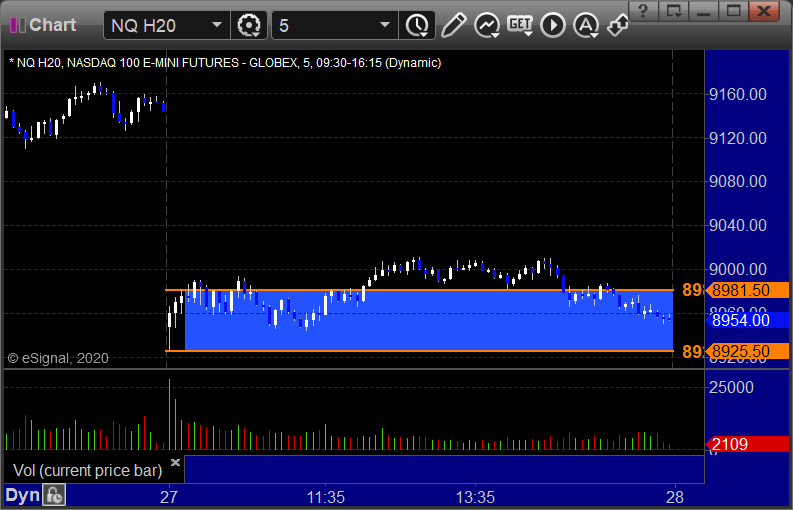The height and width of the screenshot is (510, 793).
Task: Click the 8981.50 price marker
Action: pos(748,290)
